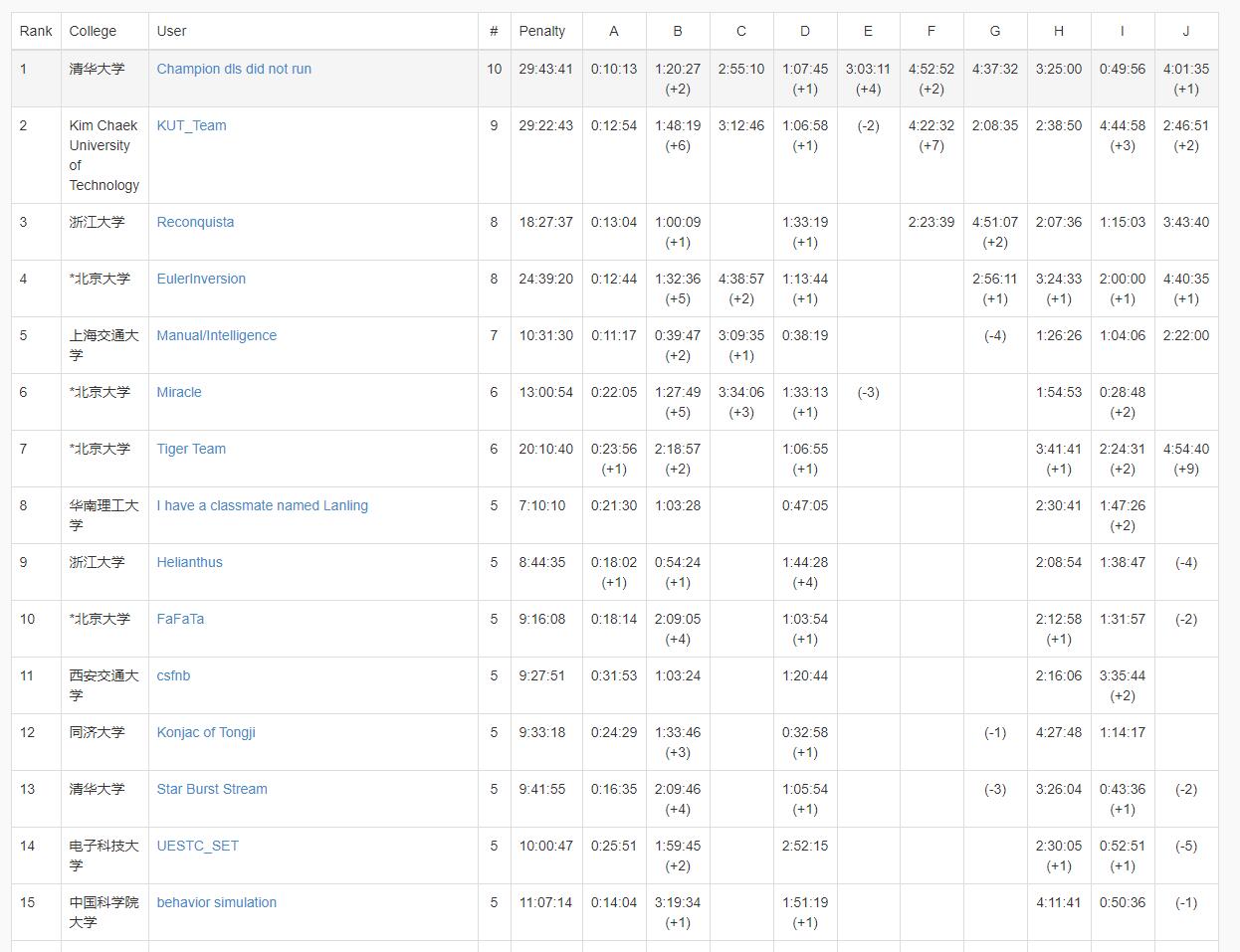The width and height of the screenshot is (1240, 952).
Task: Open EulerInversion team profile
Action: 201,279
